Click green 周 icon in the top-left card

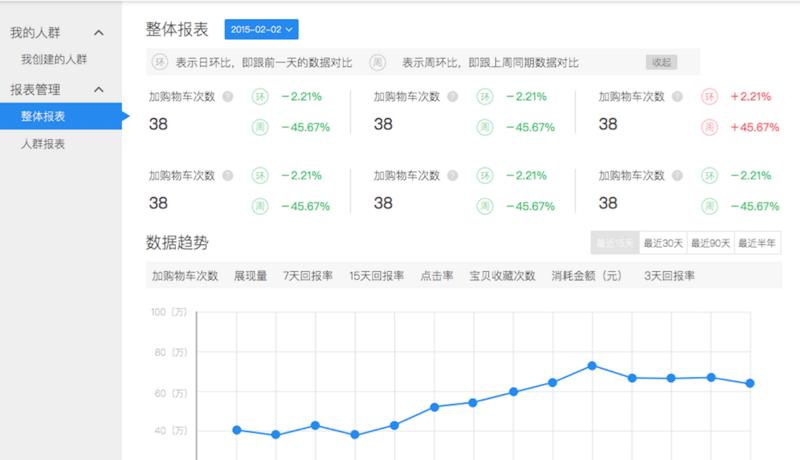click(260, 127)
